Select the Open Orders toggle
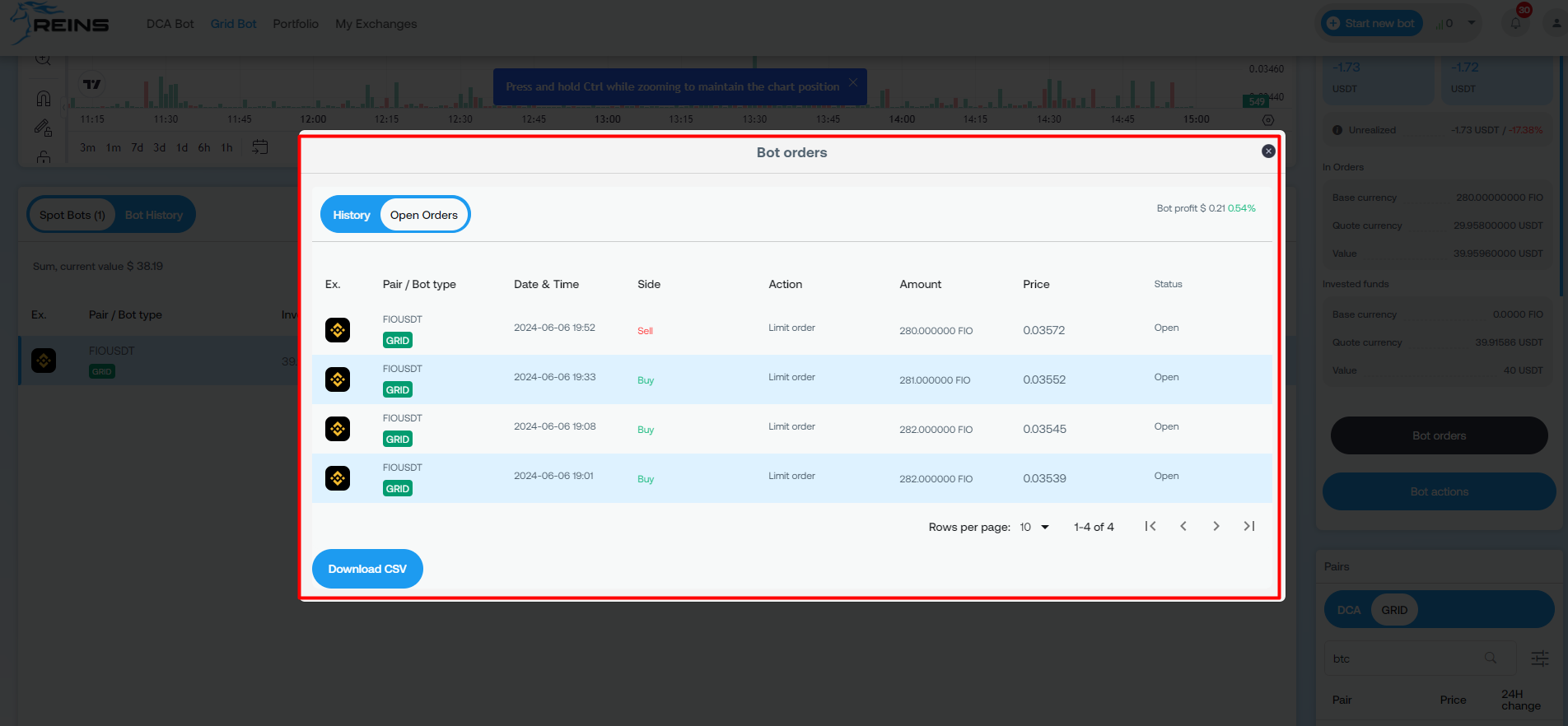 423,215
